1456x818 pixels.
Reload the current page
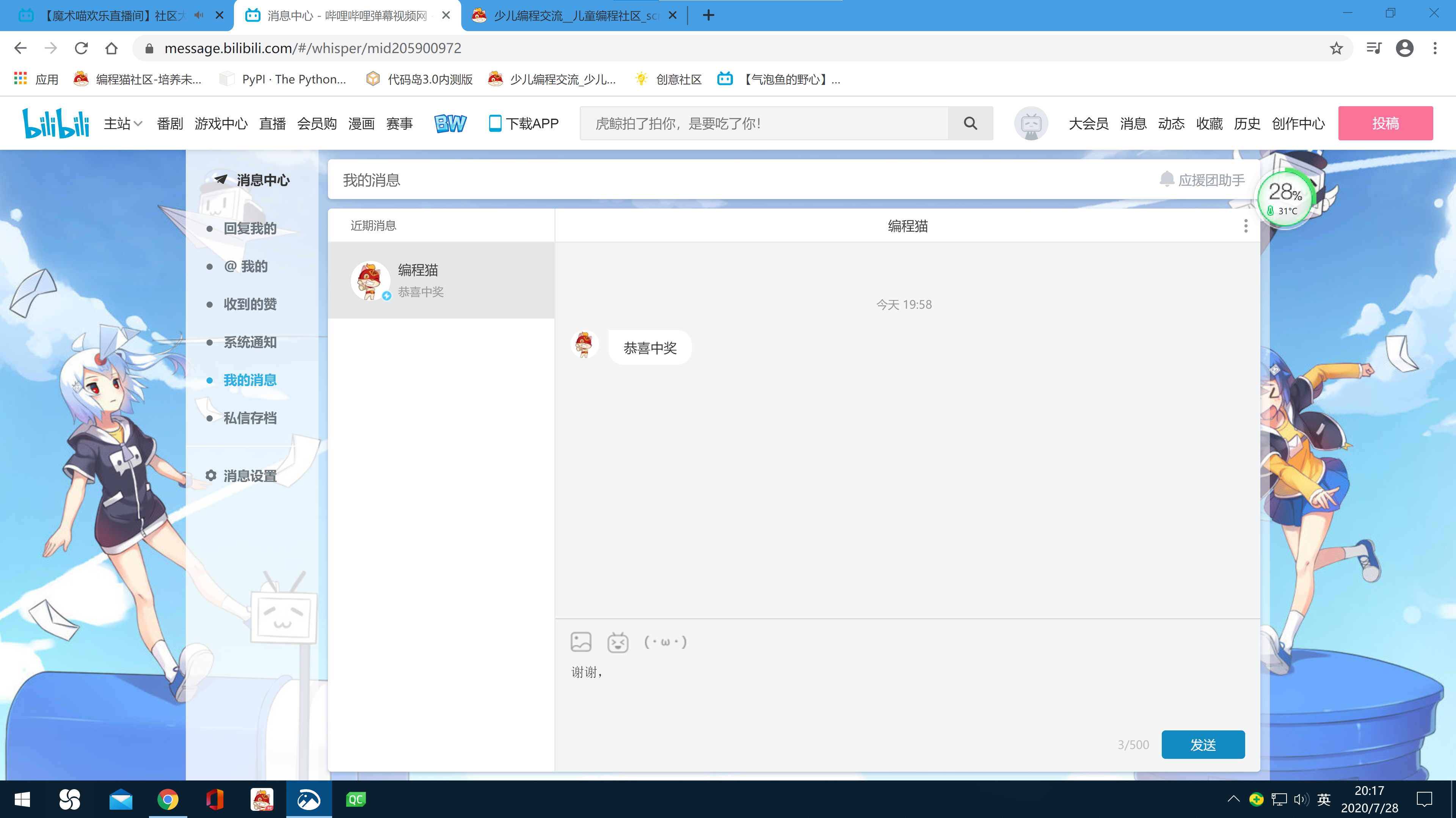82,48
